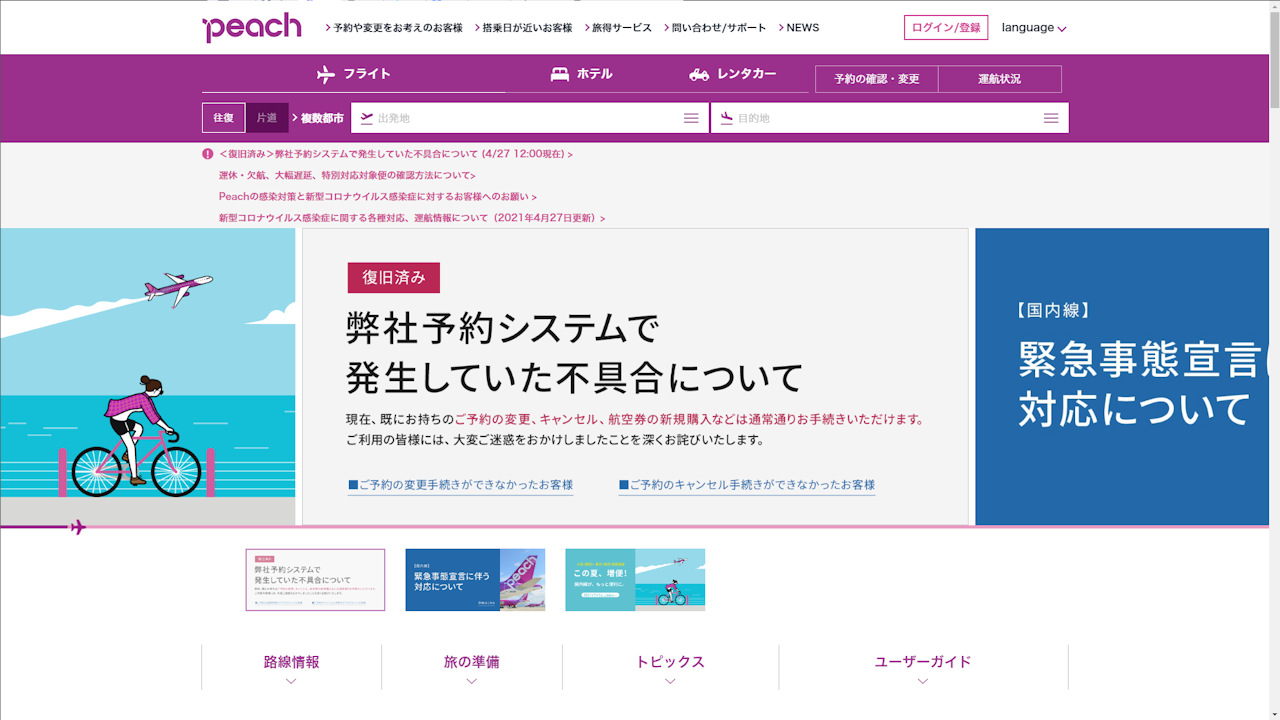Image resolution: width=1280 pixels, height=720 pixels.
Task: Click the bed icon on the ホテル tab
Action: click(557, 72)
